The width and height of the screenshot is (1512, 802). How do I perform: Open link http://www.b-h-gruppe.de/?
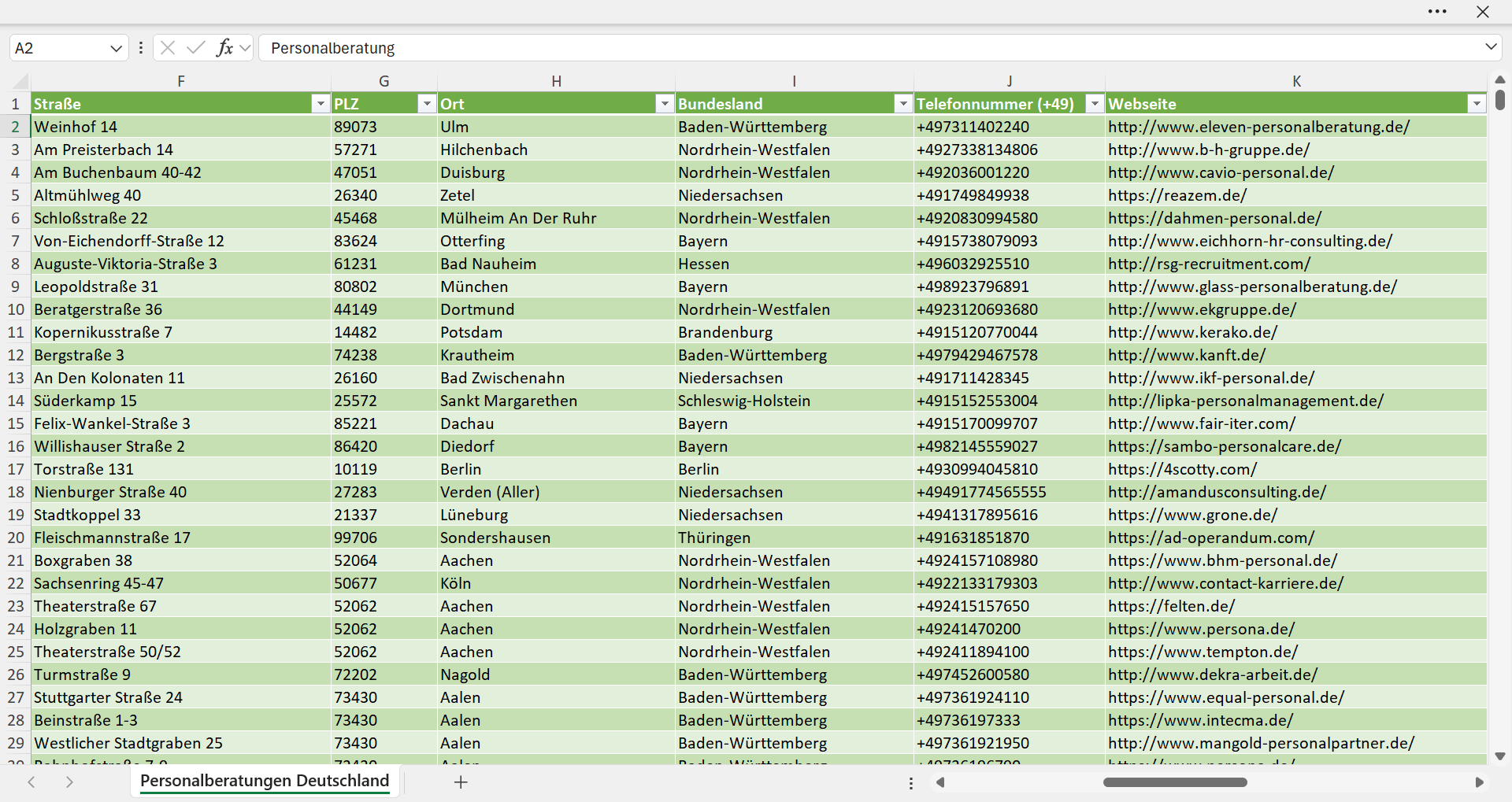1209,150
